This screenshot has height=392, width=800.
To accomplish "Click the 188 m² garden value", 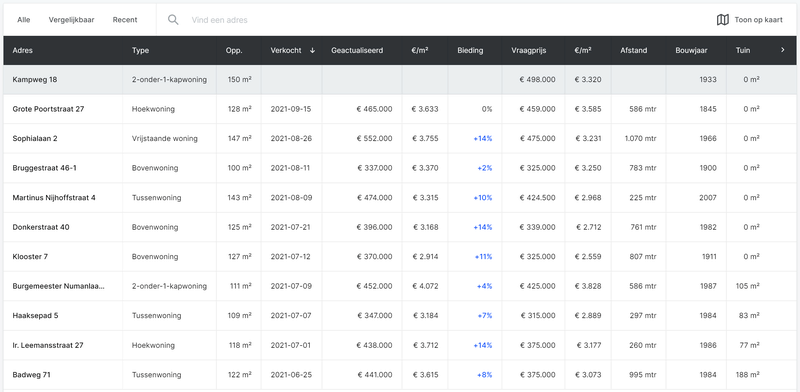I will point(748,375).
